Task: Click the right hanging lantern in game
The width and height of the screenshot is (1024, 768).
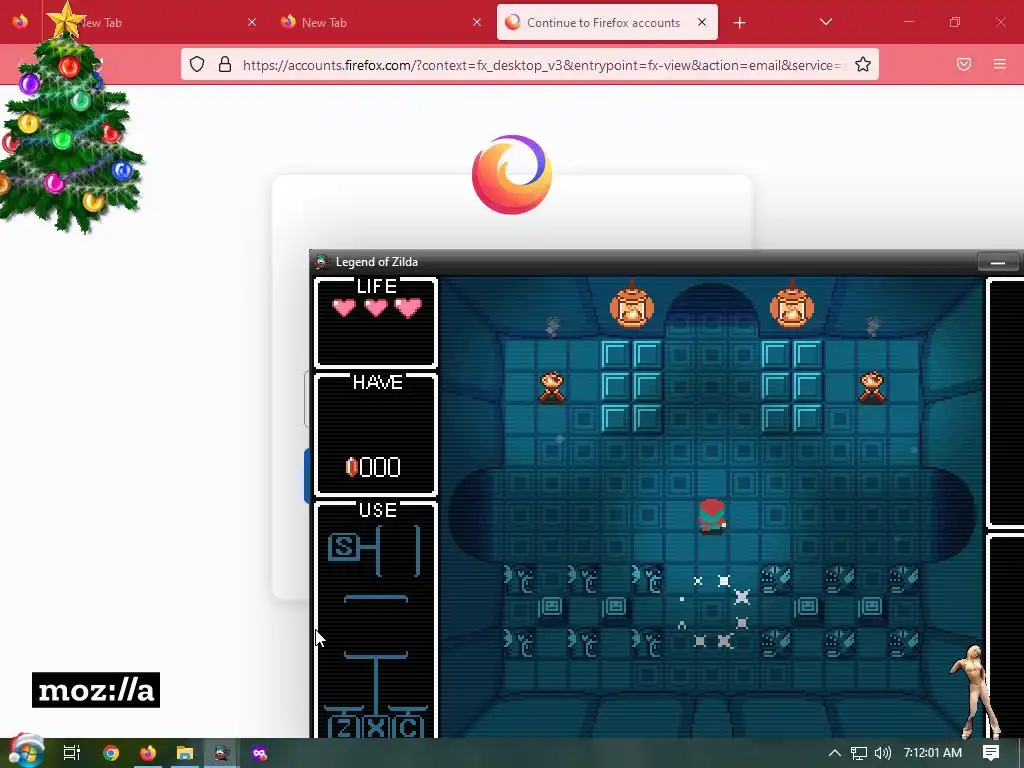Action: pos(792,306)
